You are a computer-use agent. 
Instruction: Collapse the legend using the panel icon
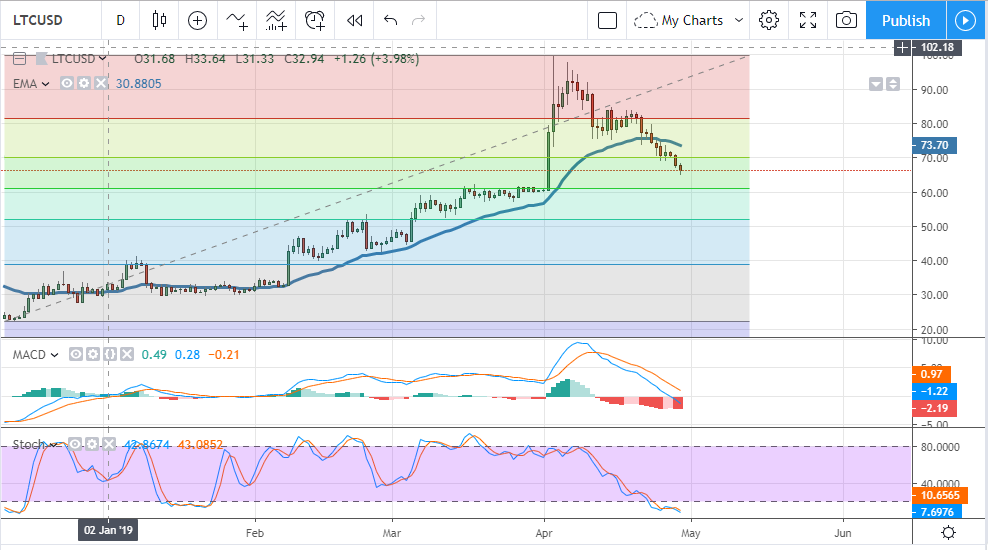click(20, 59)
